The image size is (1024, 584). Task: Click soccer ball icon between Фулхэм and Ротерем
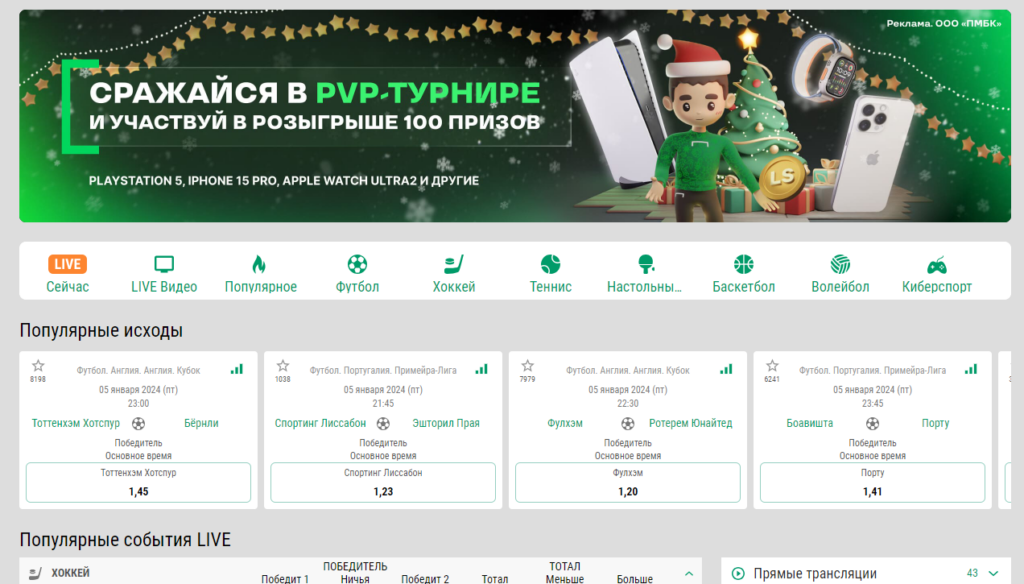pos(628,423)
